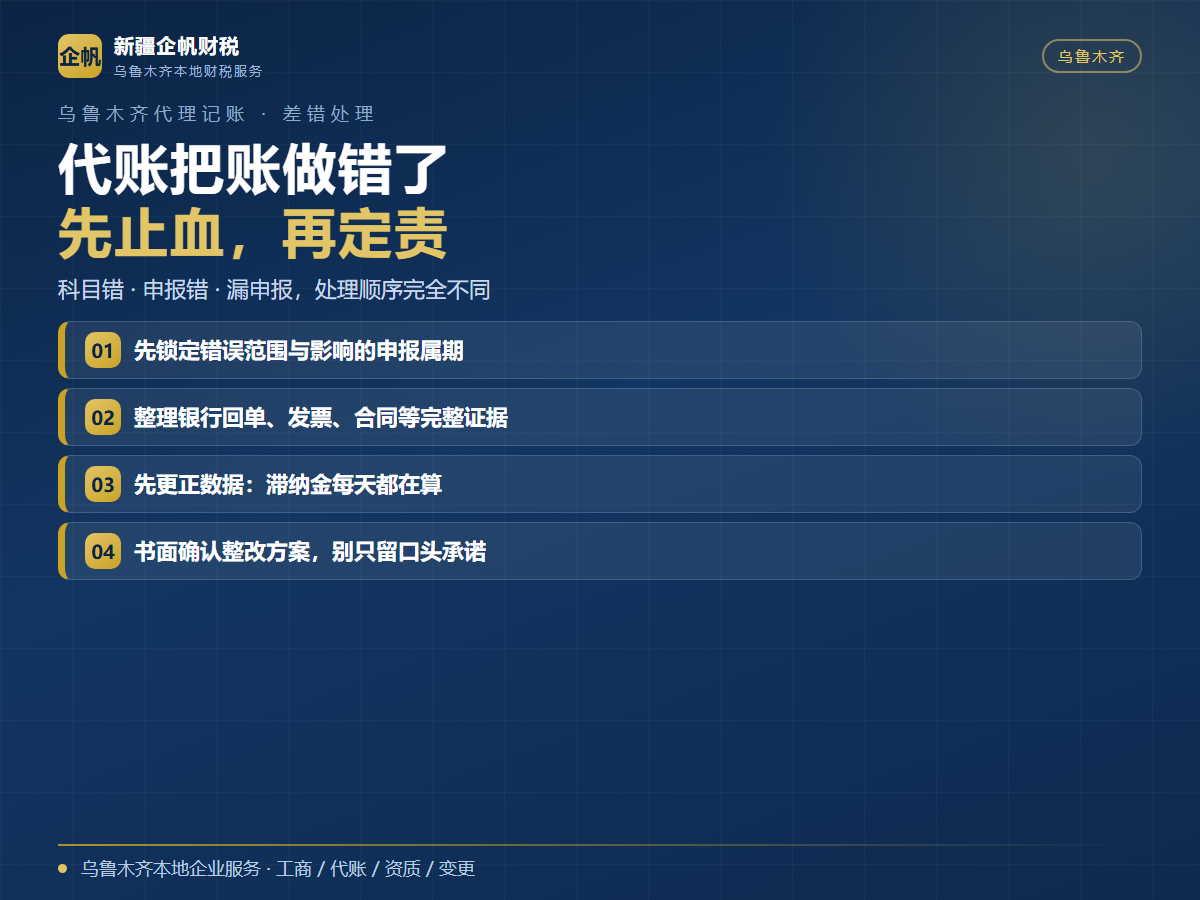This screenshot has height=900, width=1200.
Task: Click the text 书面确认整改方案，别只留口头承诺
Action: coord(310,552)
